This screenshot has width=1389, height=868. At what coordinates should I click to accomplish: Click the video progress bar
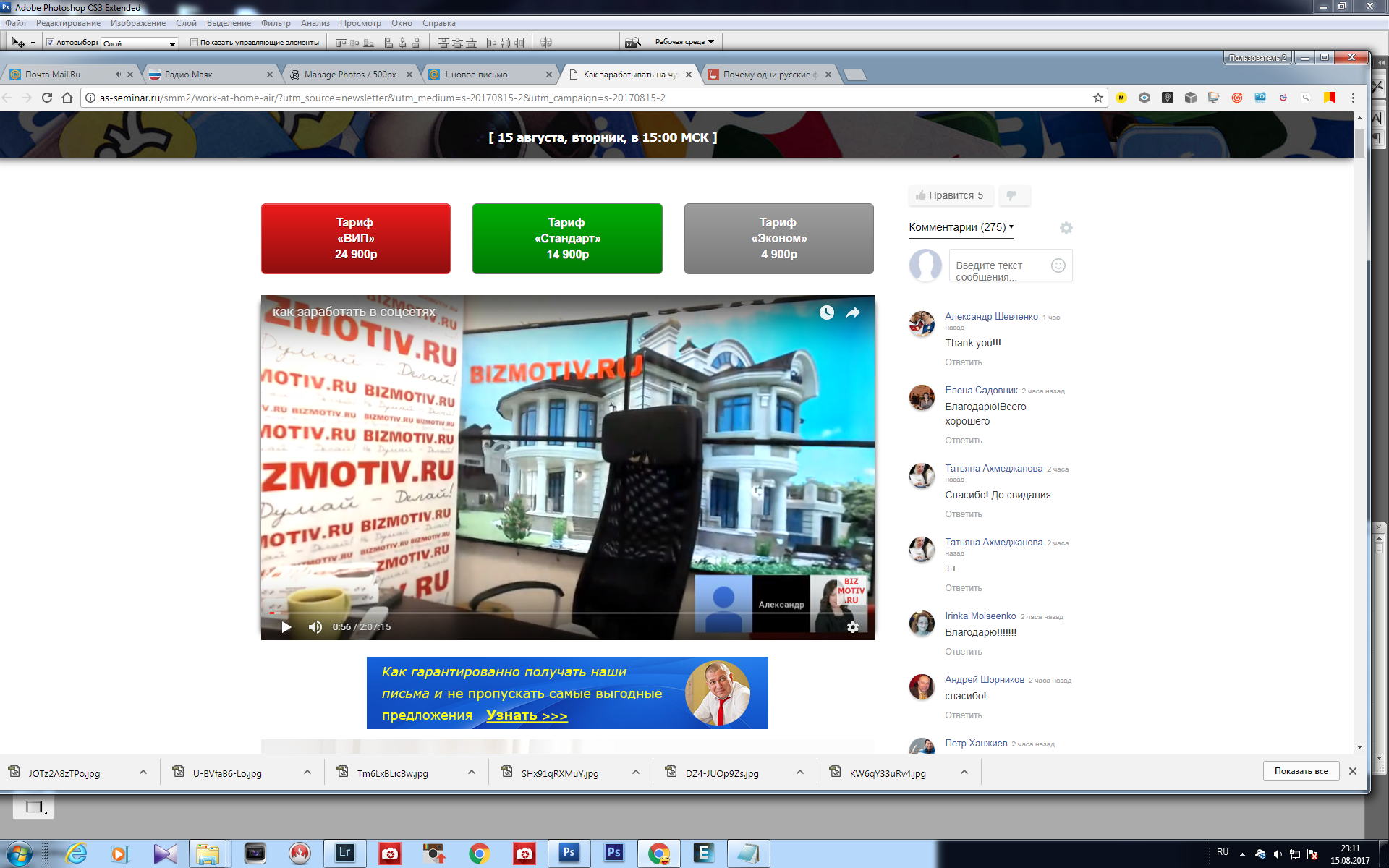[568, 613]
